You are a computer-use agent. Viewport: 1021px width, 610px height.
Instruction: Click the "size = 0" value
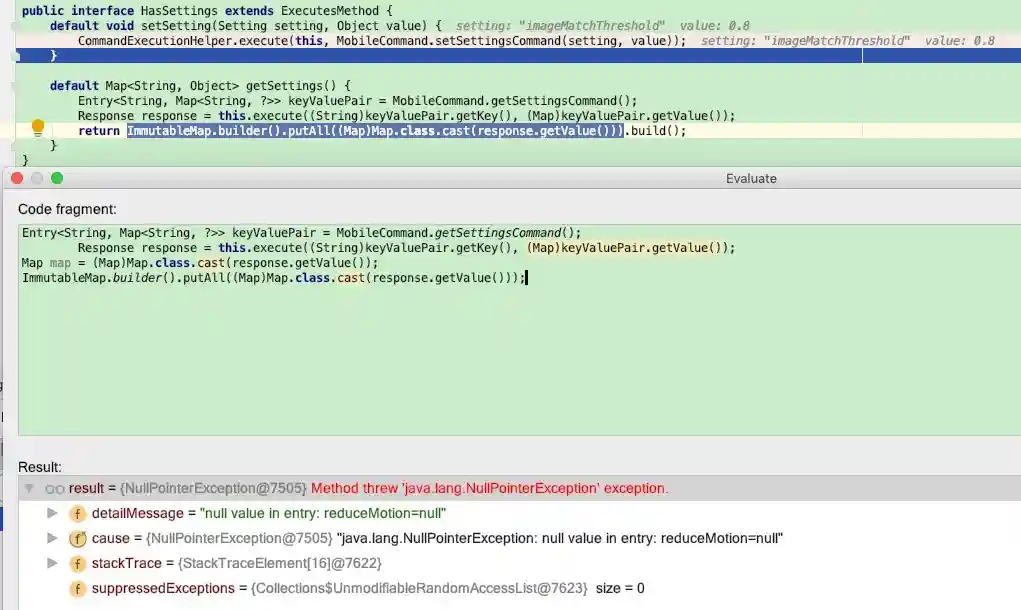(x=620, y=589)
